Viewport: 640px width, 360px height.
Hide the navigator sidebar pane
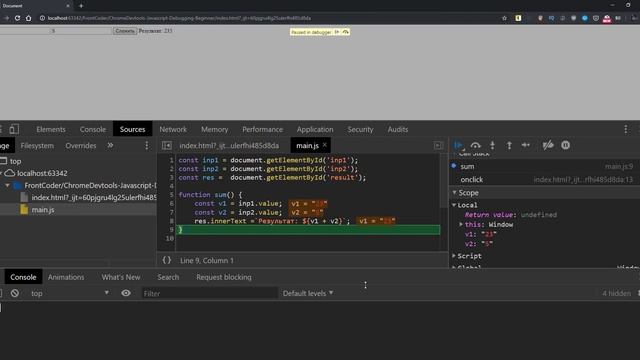click(x=167, y=145)
